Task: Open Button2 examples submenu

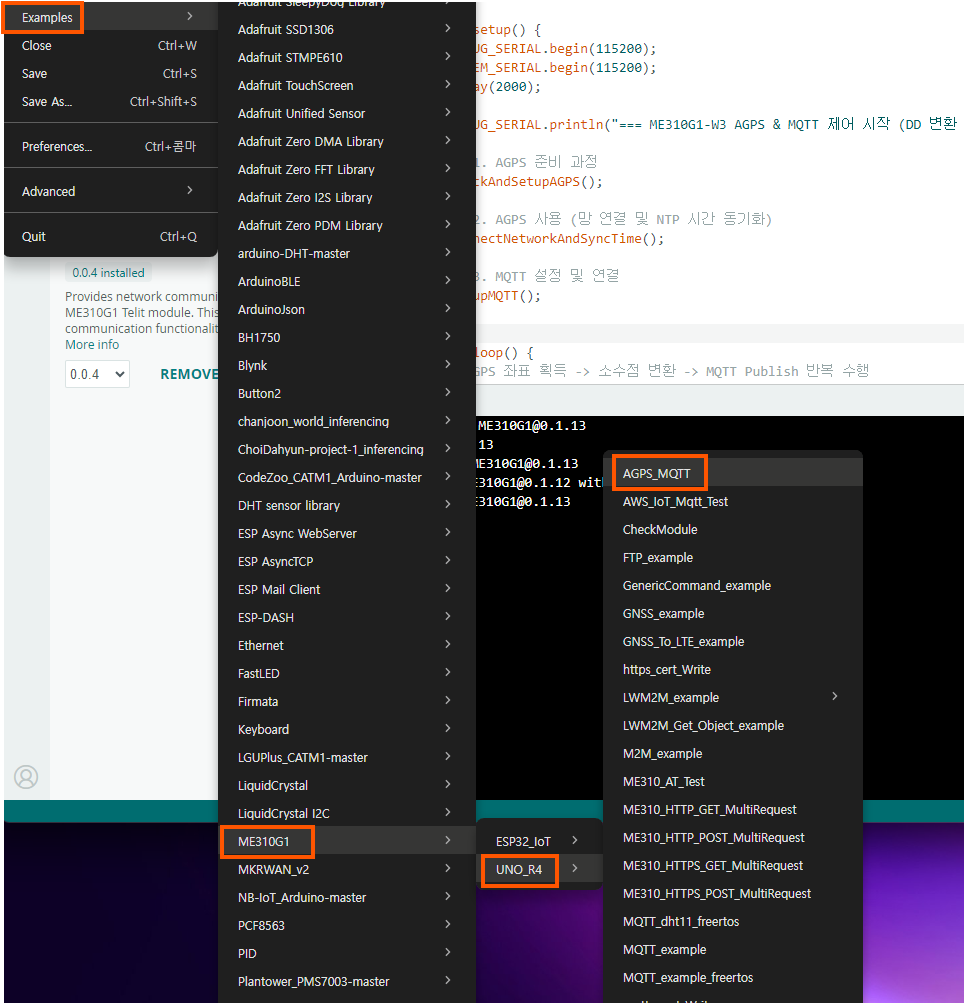Action: click(x=347, y=393)
